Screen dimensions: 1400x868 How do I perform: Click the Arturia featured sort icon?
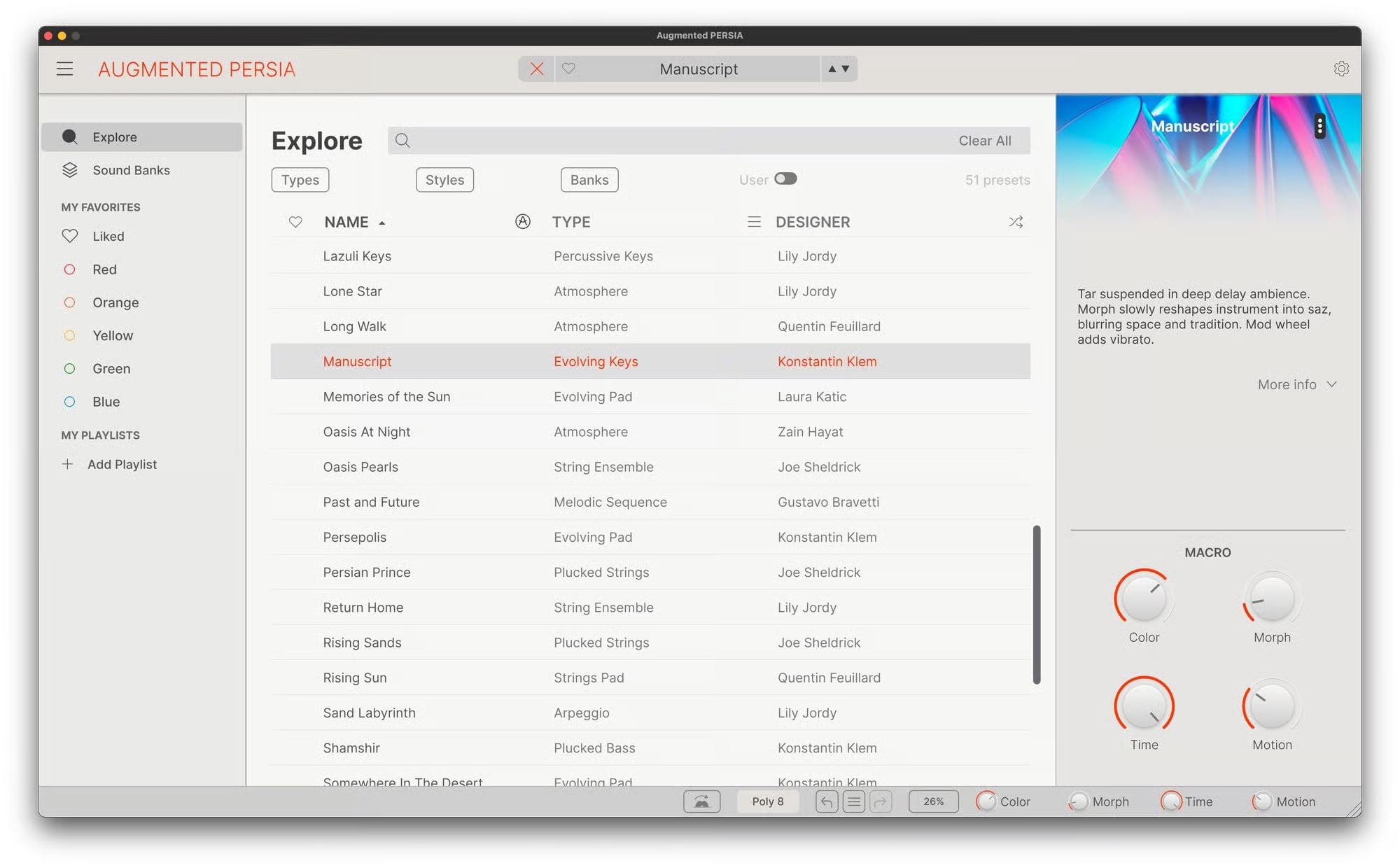(522, 222)
